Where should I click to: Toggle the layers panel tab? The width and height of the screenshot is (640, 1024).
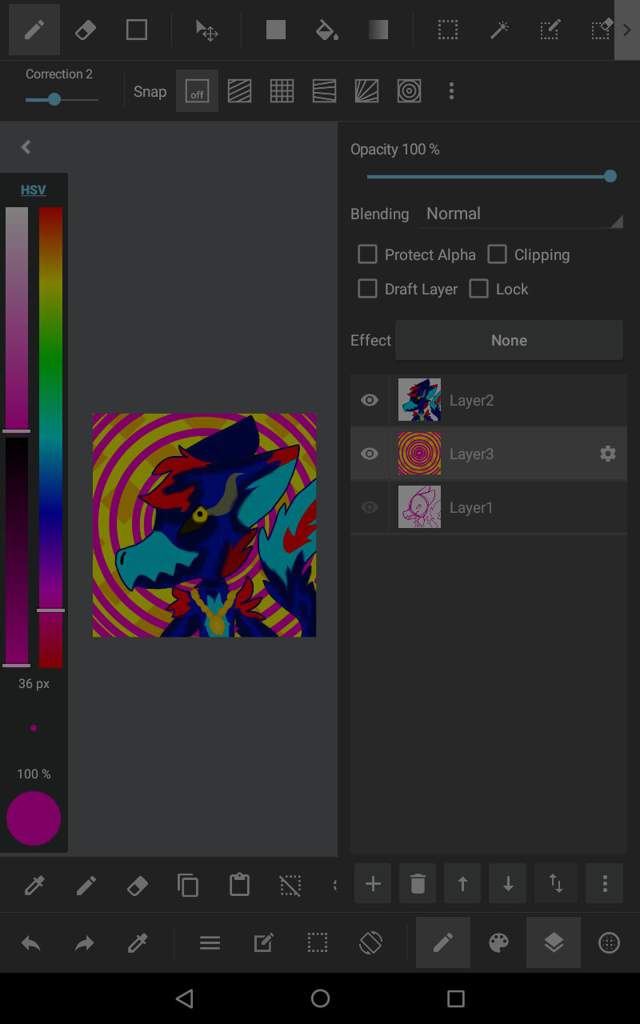tap(554, 942)
